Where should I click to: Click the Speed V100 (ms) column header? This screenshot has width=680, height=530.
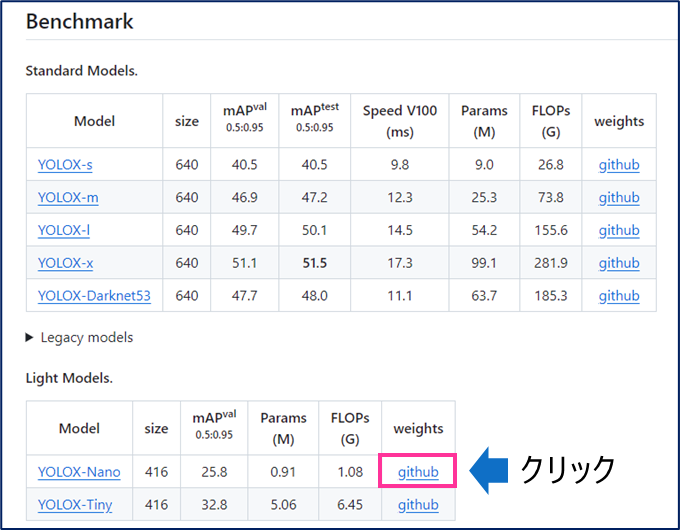[x=400, y=121]
